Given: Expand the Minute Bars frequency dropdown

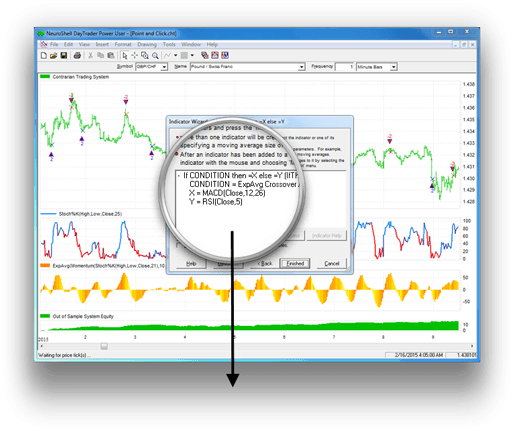Looking at the screenshot, I should [x=394, y=67].
